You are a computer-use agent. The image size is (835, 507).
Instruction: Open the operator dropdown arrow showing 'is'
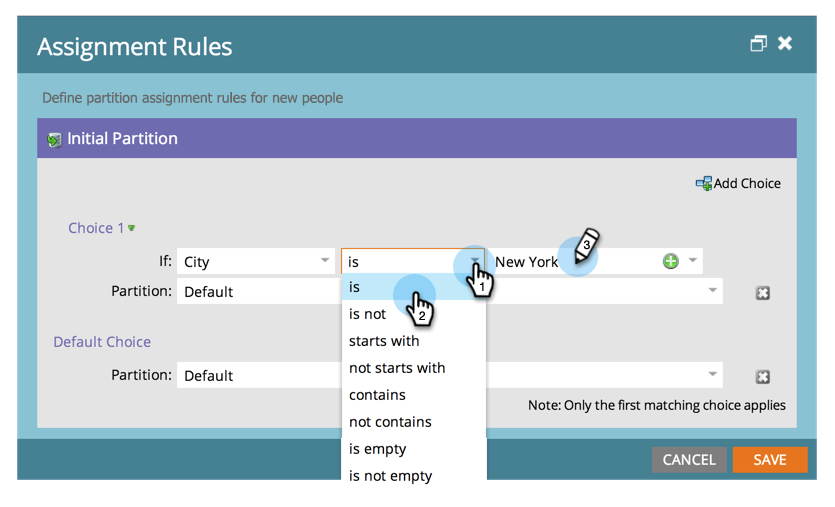[x=474, y=260]
